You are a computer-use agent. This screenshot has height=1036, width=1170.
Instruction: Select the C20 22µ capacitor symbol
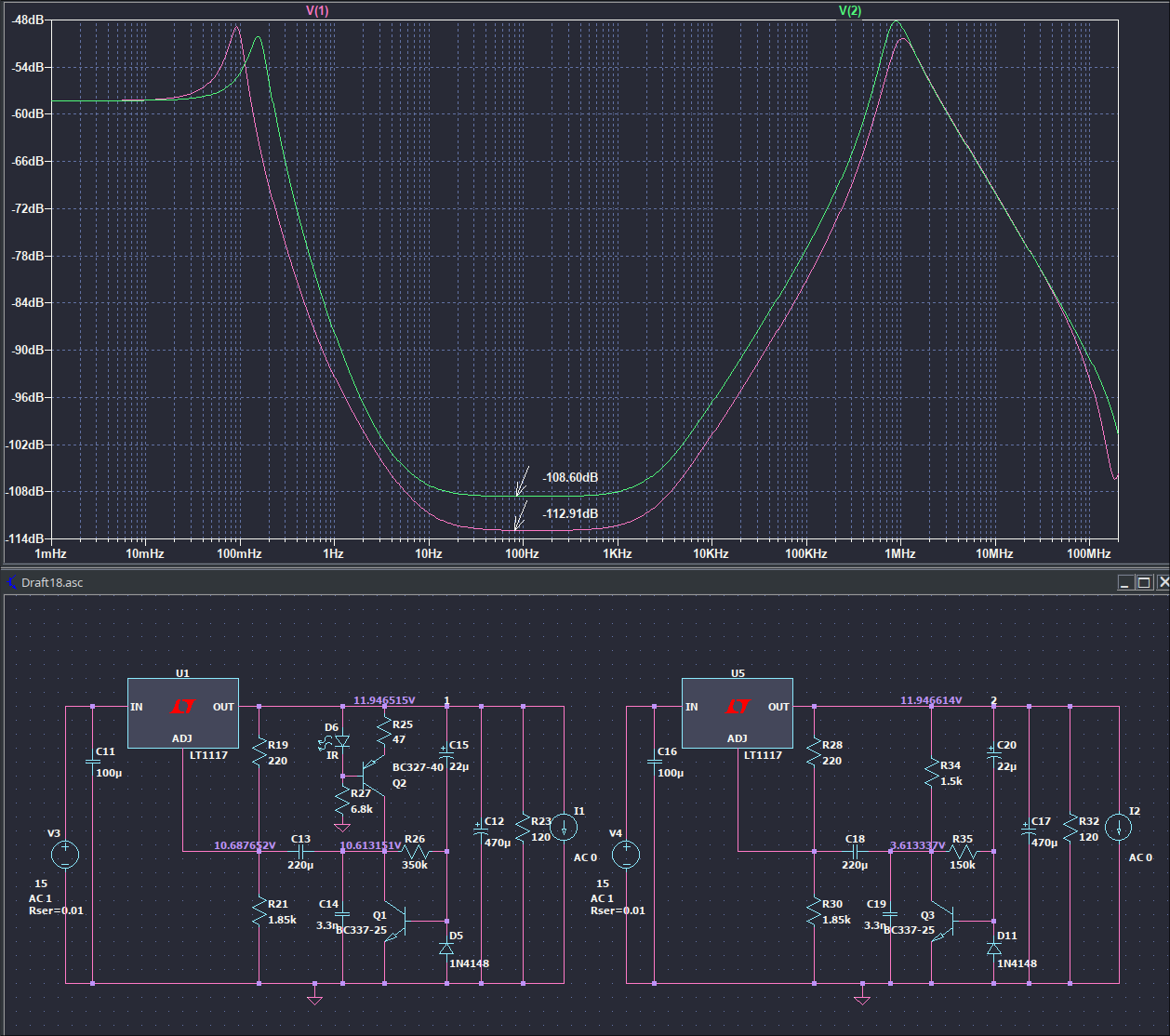993,754
